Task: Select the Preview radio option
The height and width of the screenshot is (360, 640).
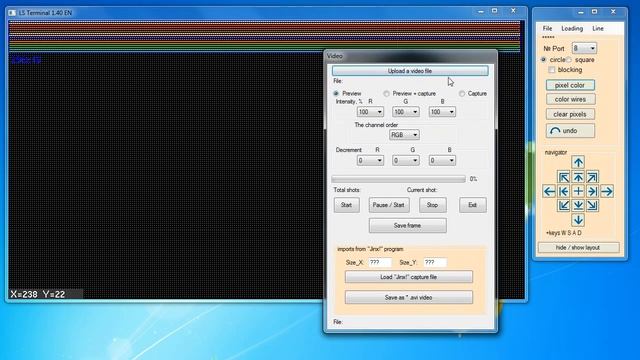Action: pyautogui.click(x=336, y=93)
